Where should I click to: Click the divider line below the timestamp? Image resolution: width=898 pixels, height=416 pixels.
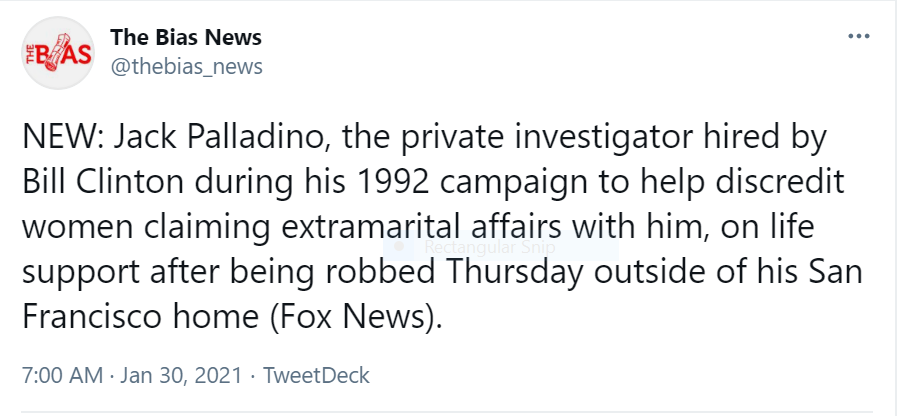pos(449,411)
